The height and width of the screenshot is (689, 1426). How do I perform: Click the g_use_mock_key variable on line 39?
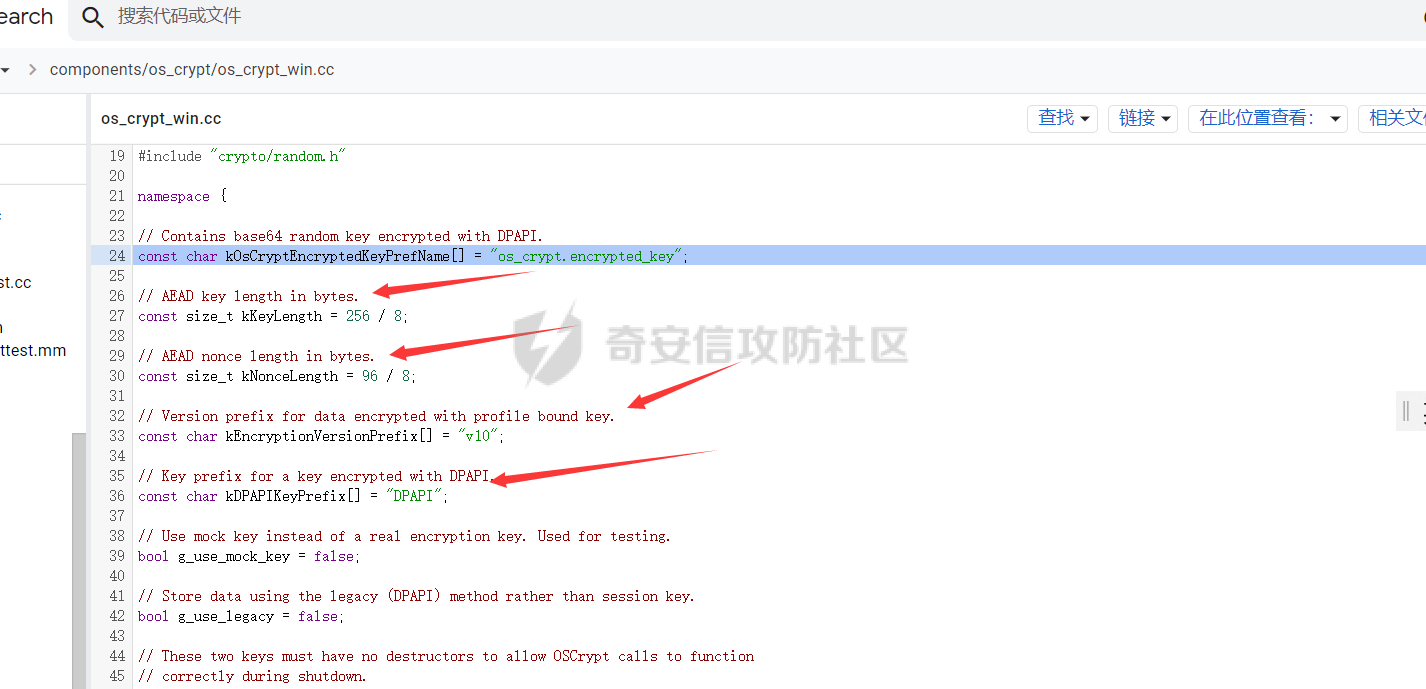tap(234, 556)
